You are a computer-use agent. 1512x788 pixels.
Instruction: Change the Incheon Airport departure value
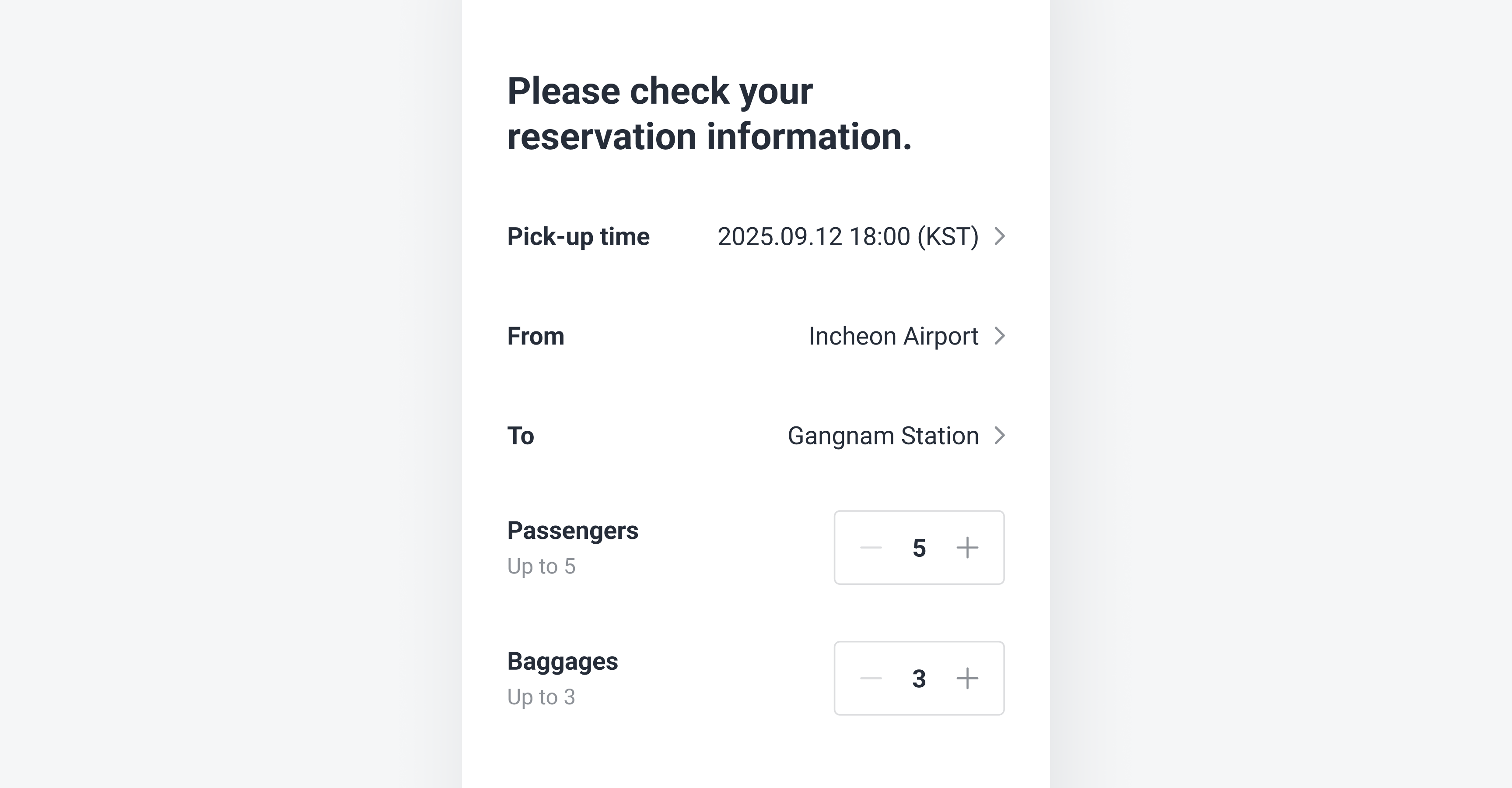click(x=893, y=337)
